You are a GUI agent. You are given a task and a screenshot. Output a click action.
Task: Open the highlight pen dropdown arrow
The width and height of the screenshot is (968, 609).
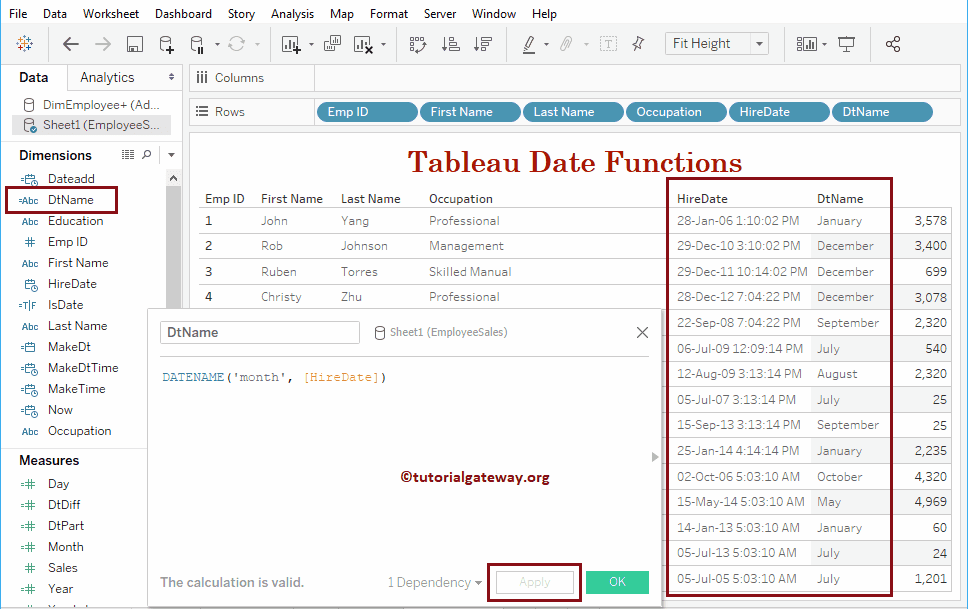[x=546, y=44]
